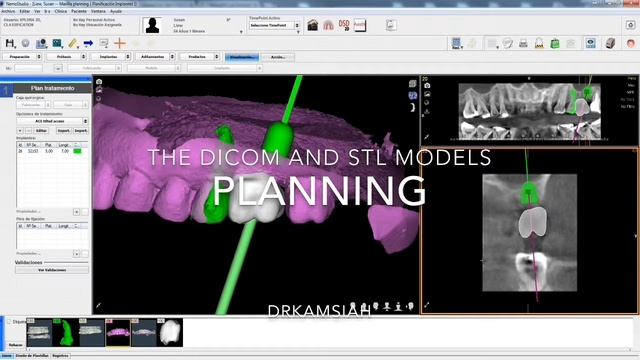Image resolution: width=640 pixels, height=360 pixels.
Task: Click the Plan tratamiento panel header
Action: (x=52, y=88)
